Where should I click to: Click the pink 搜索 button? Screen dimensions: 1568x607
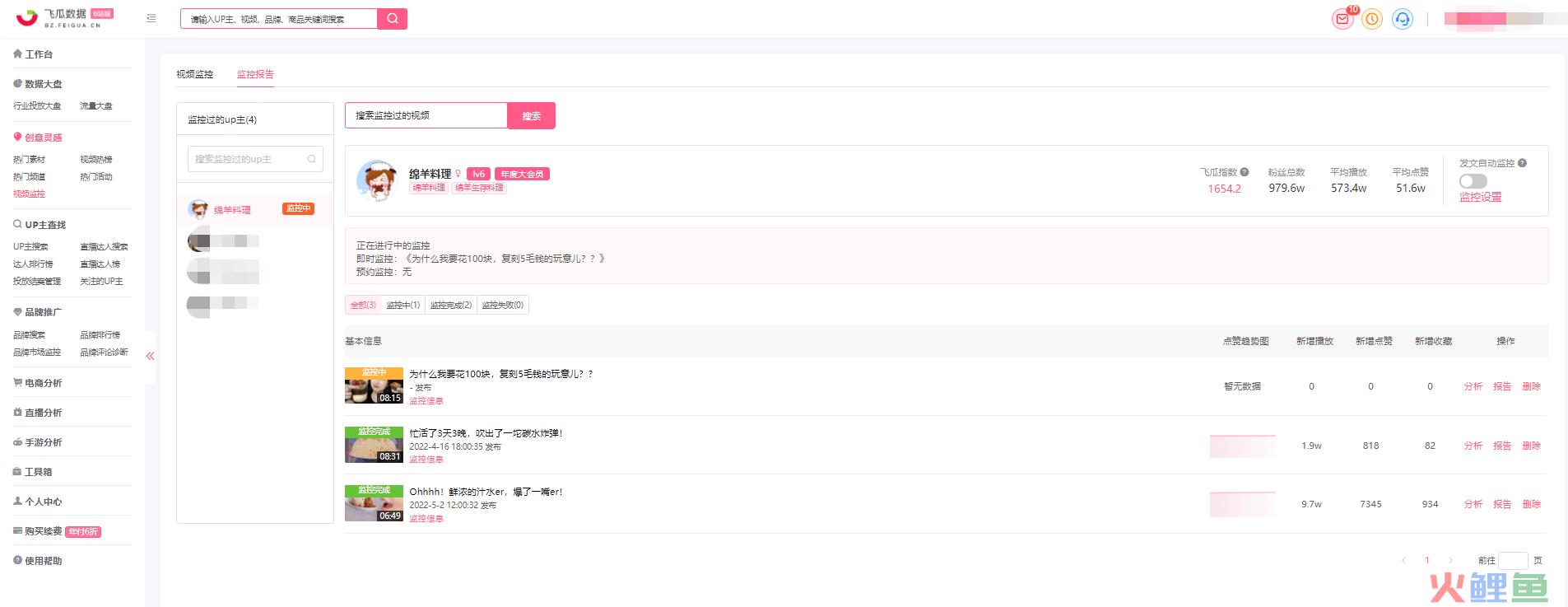(x=532, y=115)
